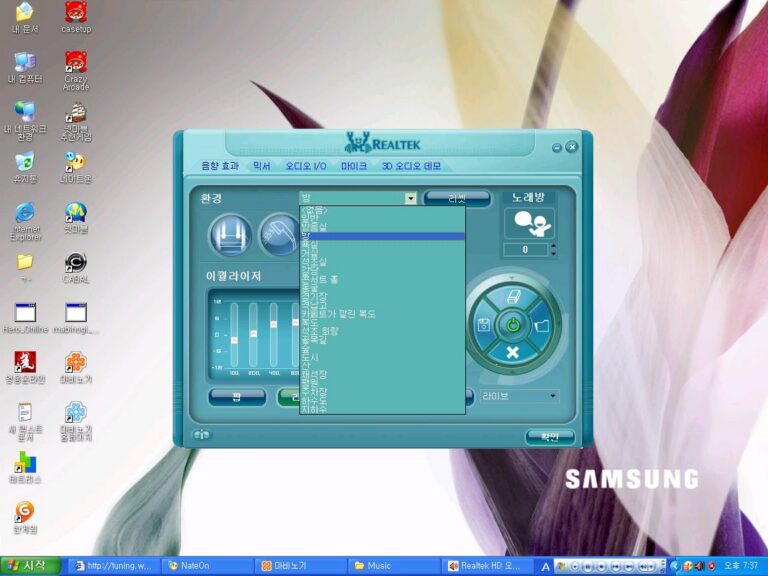Switch to the 음향 효과 tab
This screenshot has width=768, height=576.
coord(220,166)
